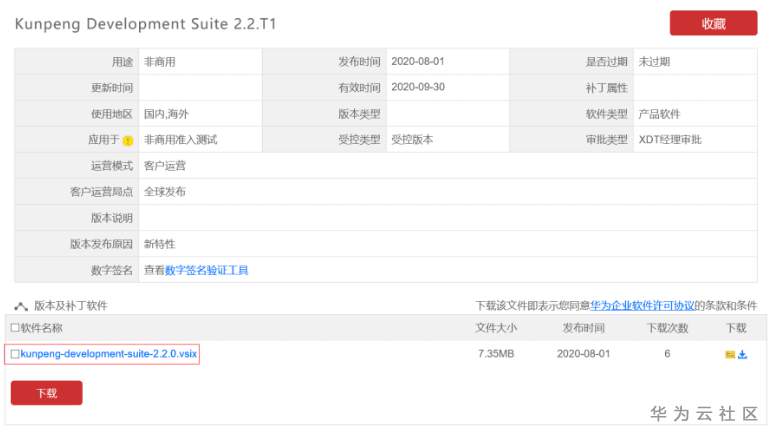The height and width of the screenshot is (439, 771).
Task: Click the blue download arrow icon
Action: click(x=743, y=354)
